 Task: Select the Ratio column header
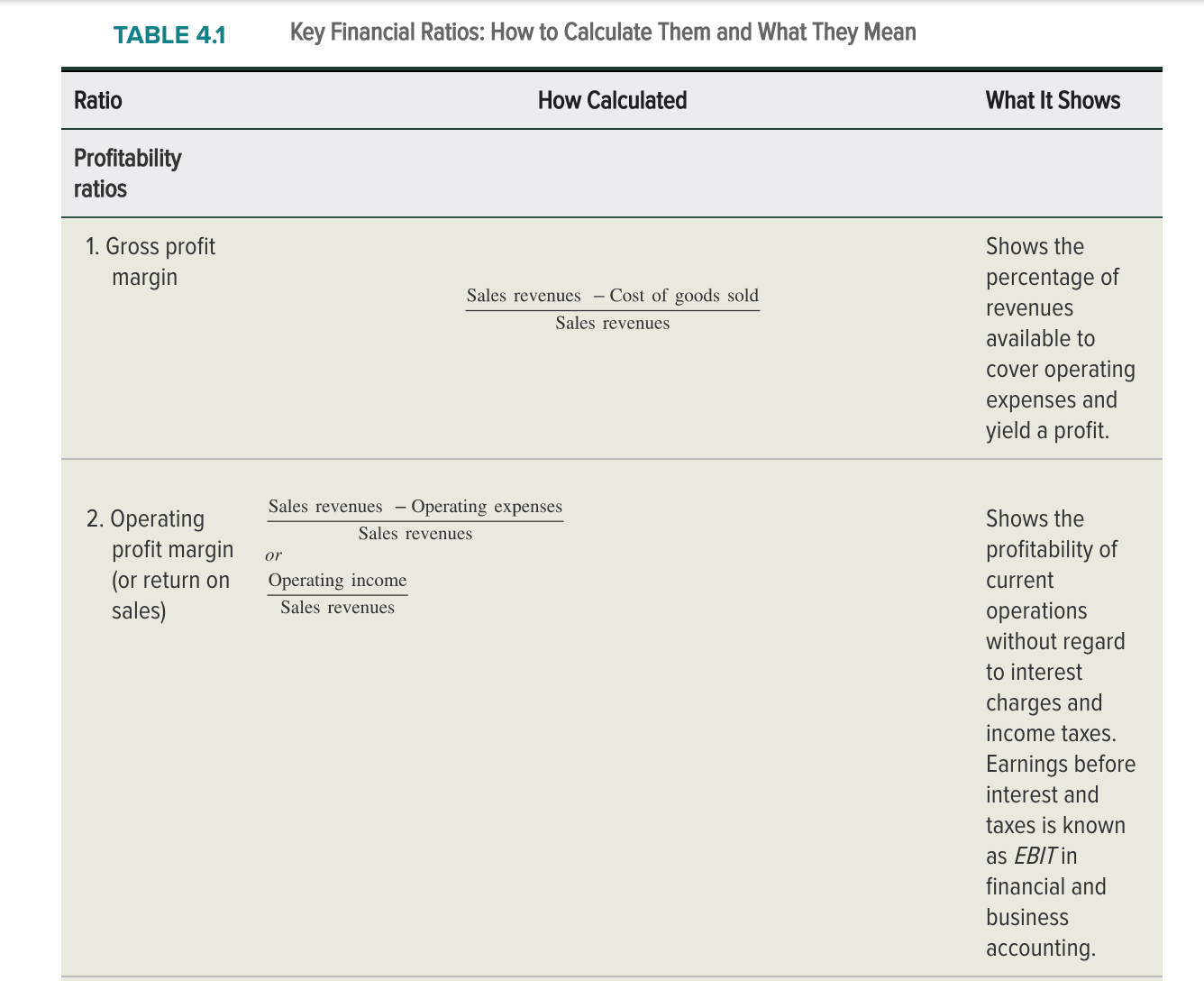97,100
